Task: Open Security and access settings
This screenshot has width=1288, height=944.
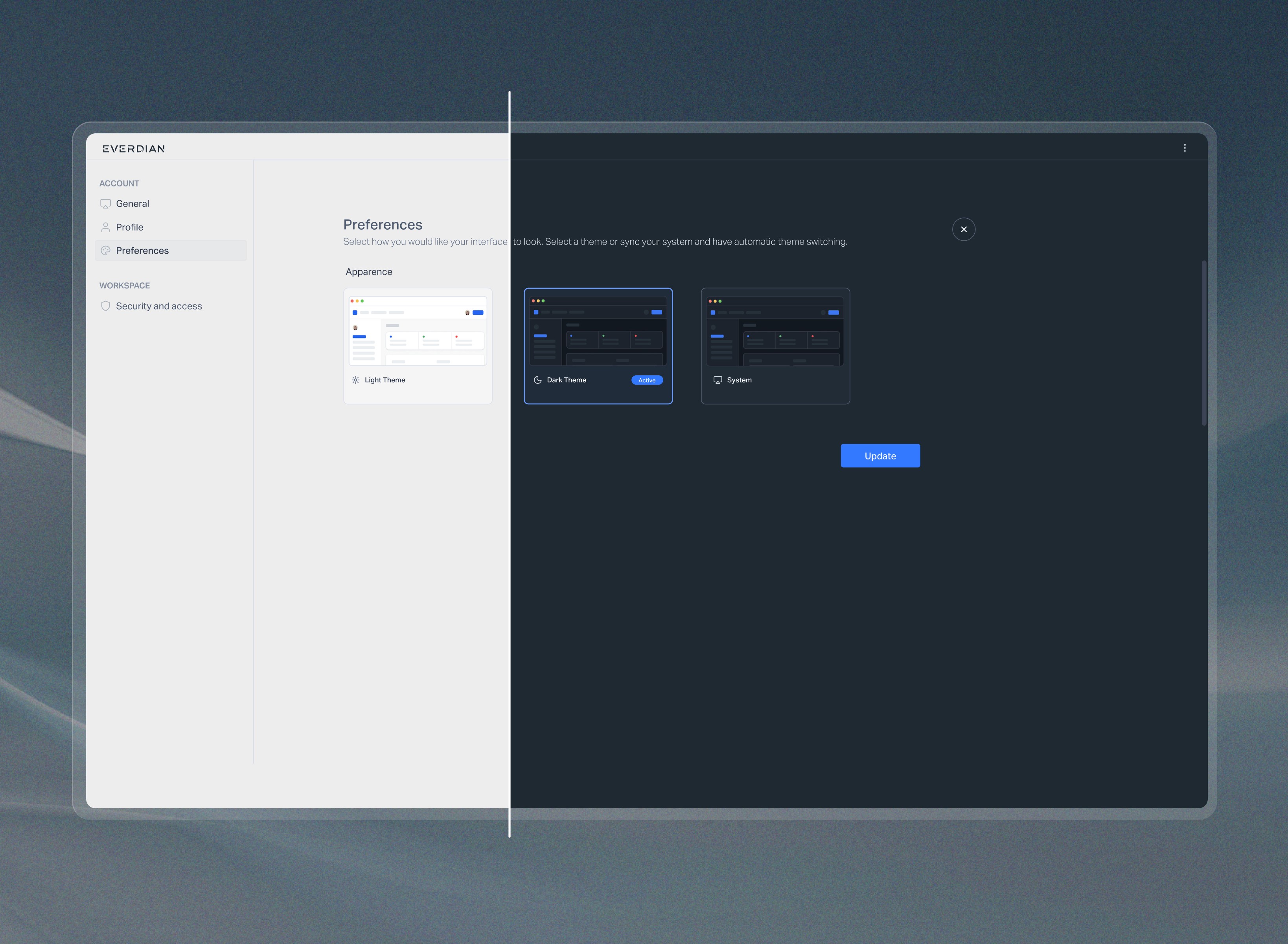Action: click(159, 306)
